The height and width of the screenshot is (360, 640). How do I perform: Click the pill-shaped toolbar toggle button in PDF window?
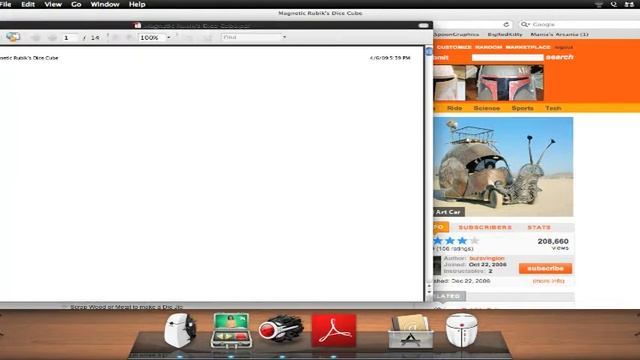(x=424, y=25)
